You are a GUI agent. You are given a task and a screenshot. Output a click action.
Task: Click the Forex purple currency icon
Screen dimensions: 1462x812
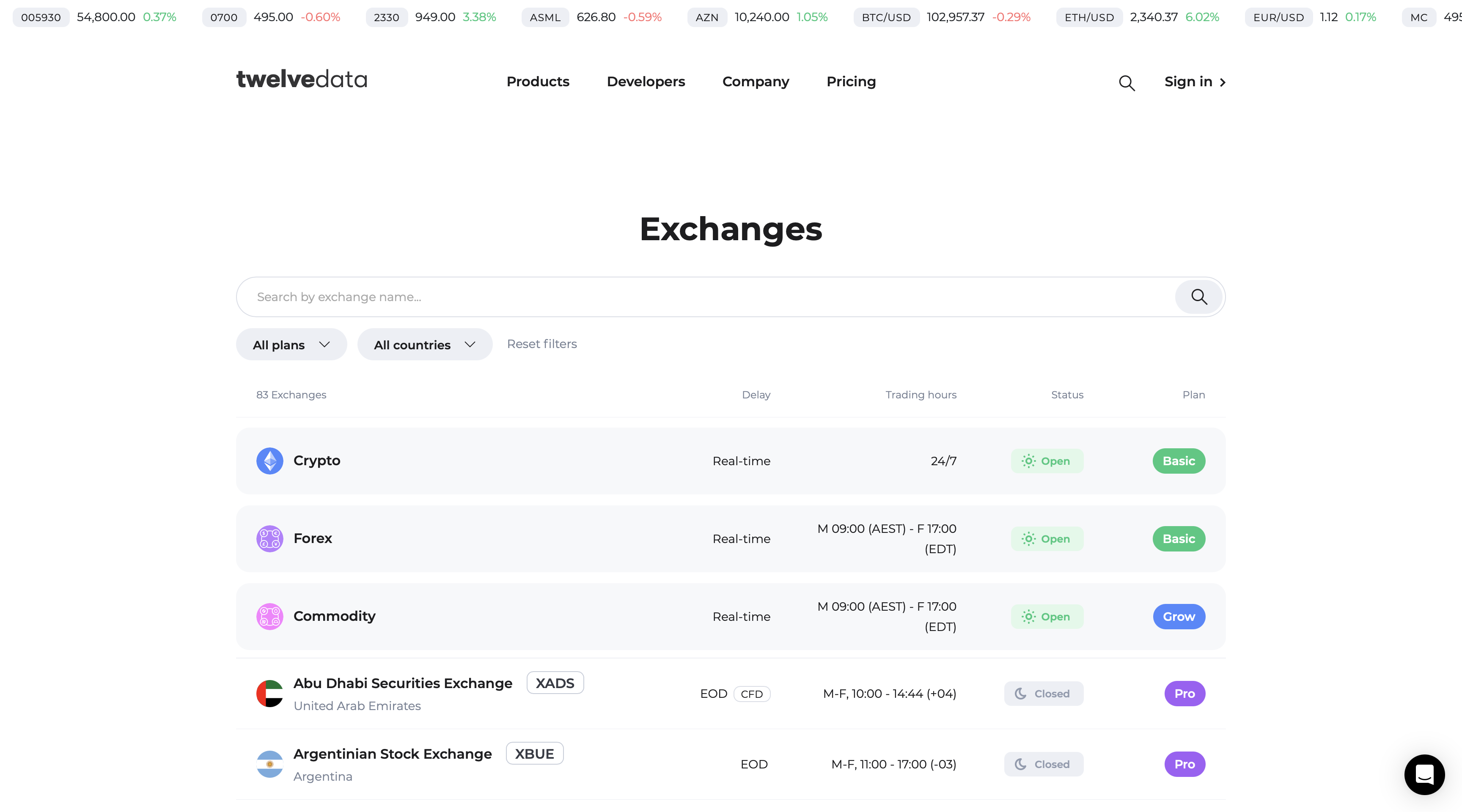coord(269,538)
